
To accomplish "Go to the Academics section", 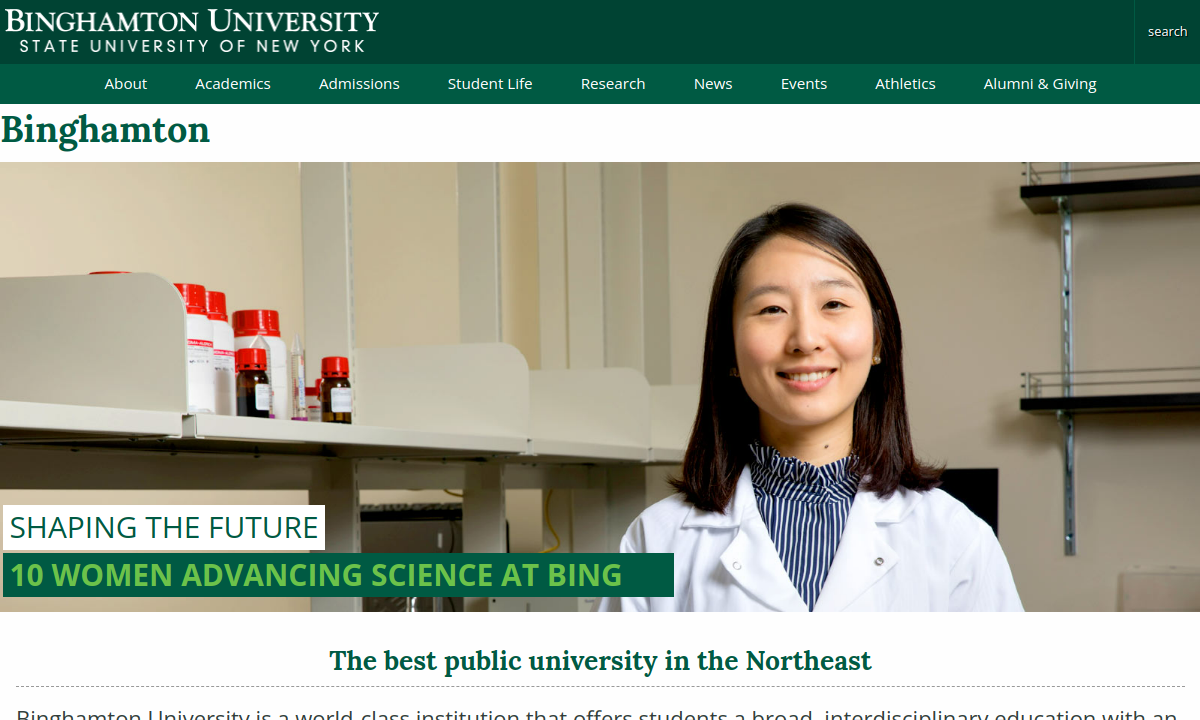I will [233, 84].
